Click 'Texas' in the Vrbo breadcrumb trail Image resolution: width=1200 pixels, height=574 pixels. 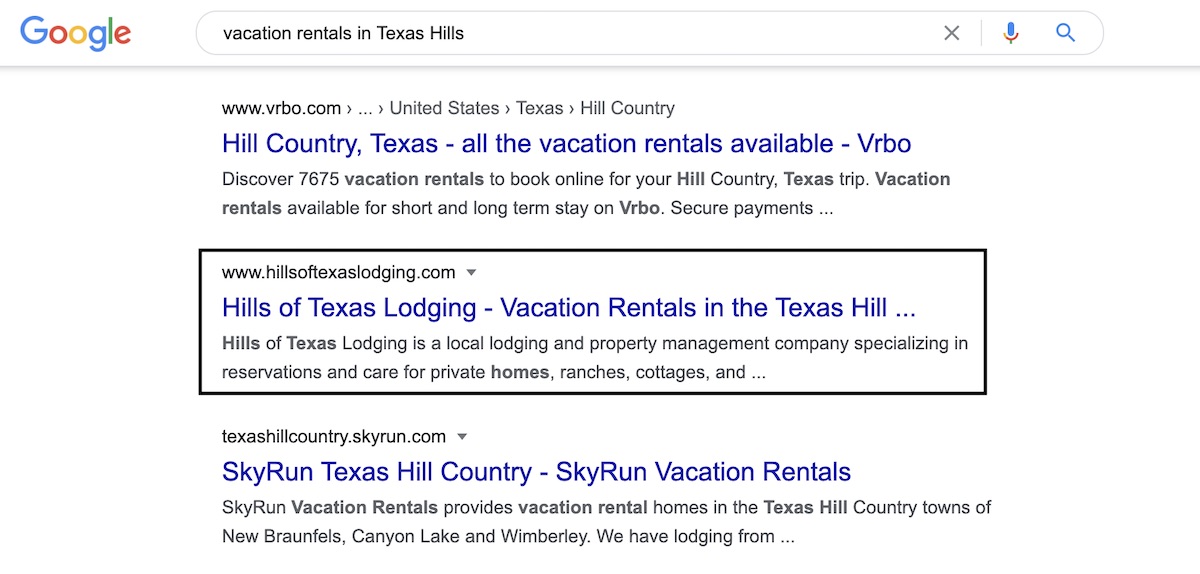pos(539,108)
